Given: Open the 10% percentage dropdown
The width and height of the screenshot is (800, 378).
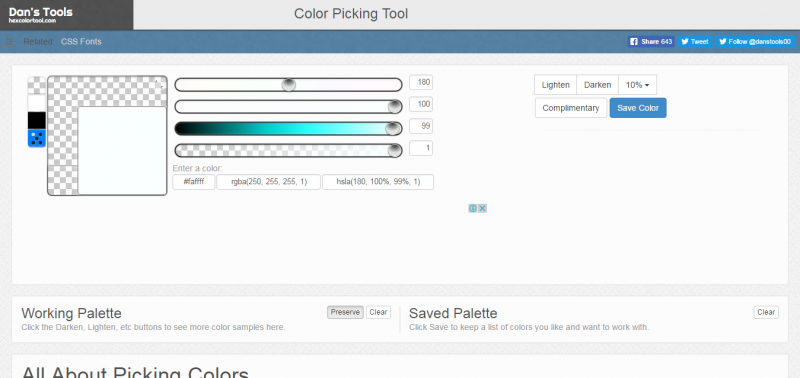Looking at the screenshot, I should coord(637,85).
